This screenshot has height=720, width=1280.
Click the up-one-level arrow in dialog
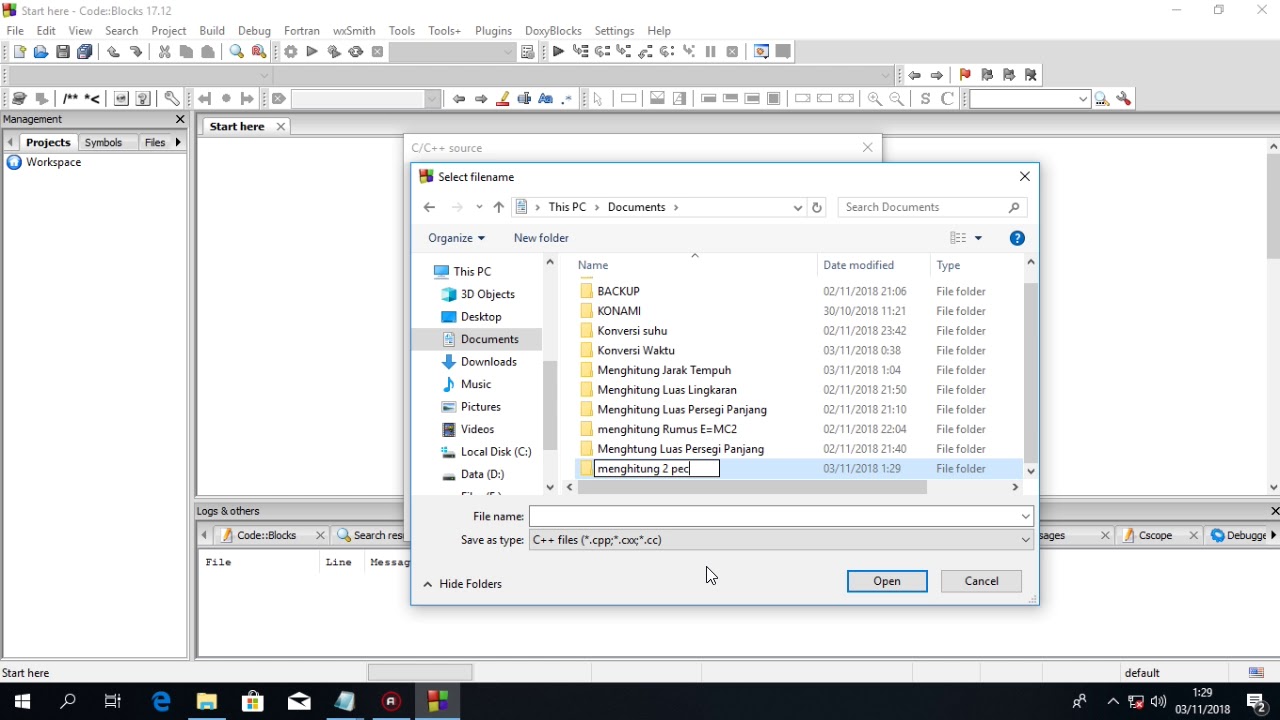498,207
